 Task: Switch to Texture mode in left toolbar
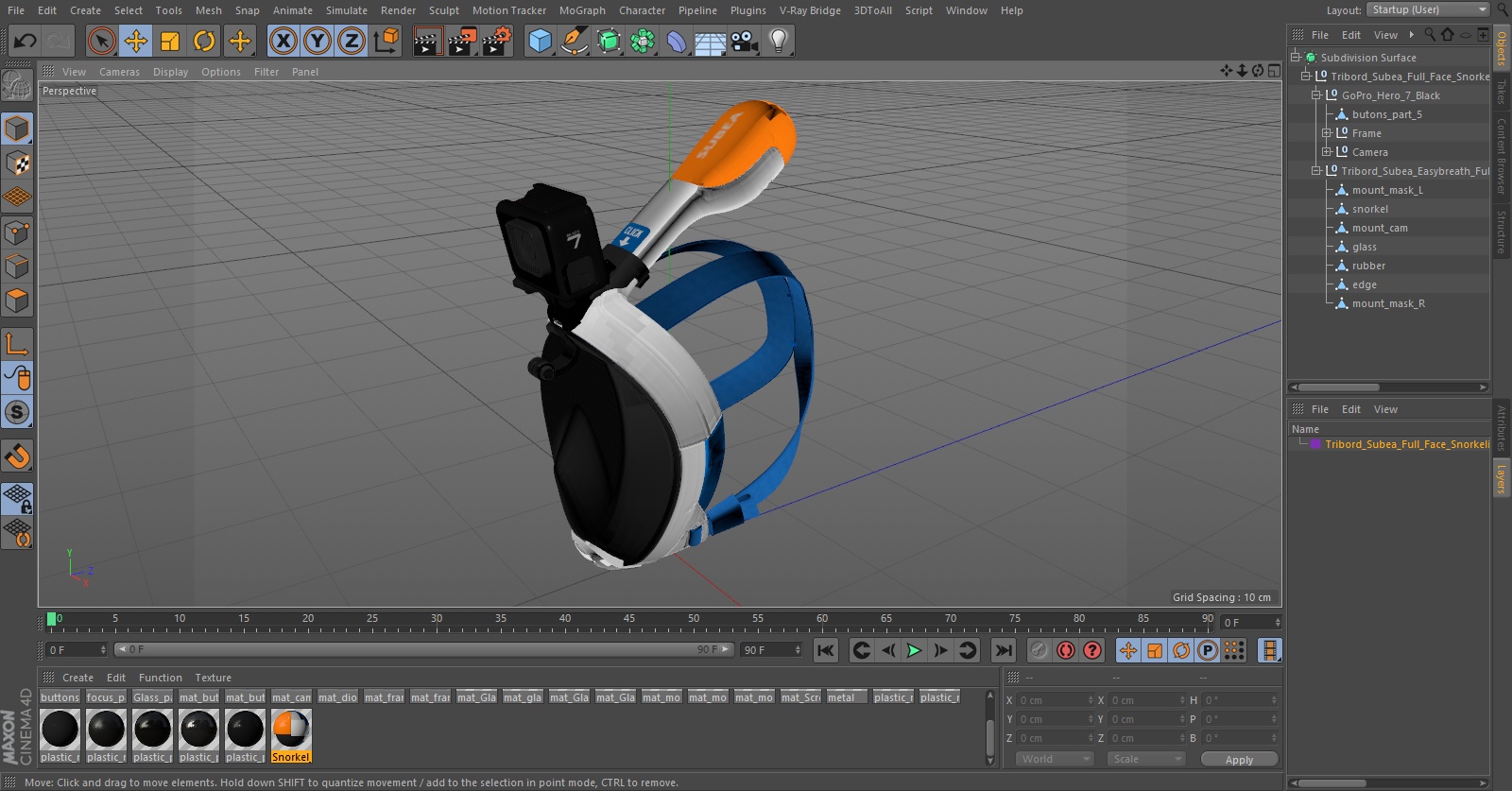click(x=18, y=163)
